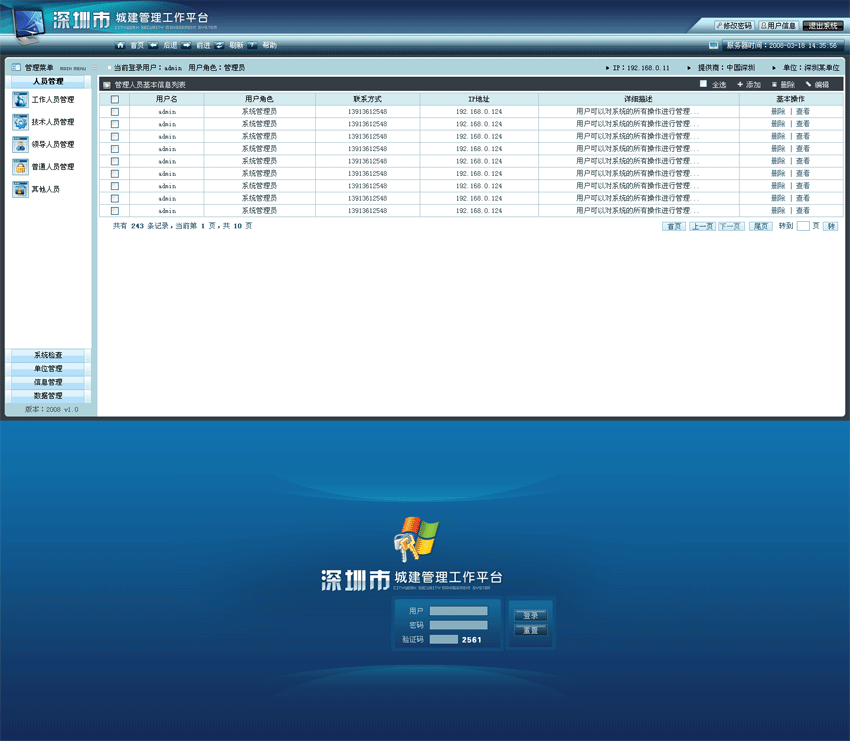The image size is (850, 741).
Task: Click 下一页 to view the next page
Action: (730, 227)
